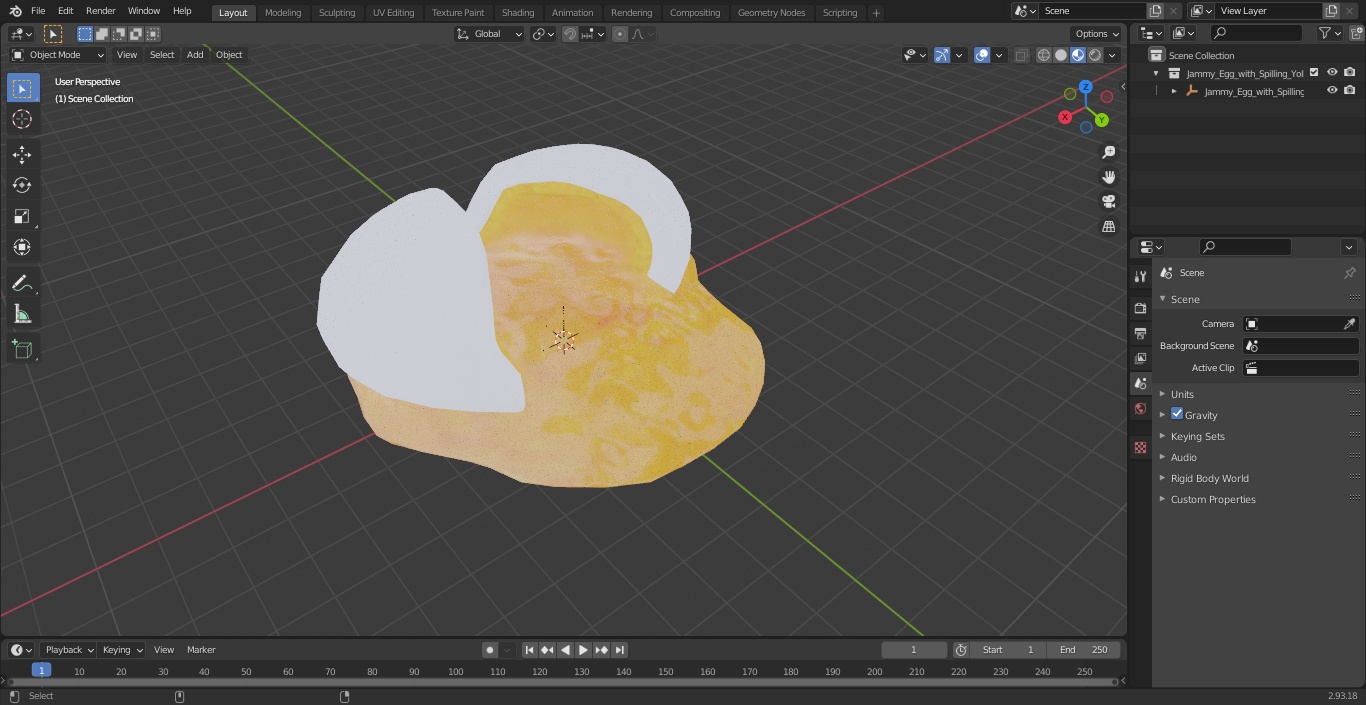Screen dimensions: 1366x705
Task: Expand Rigid Body World panel
Action: pos(1209,478)
